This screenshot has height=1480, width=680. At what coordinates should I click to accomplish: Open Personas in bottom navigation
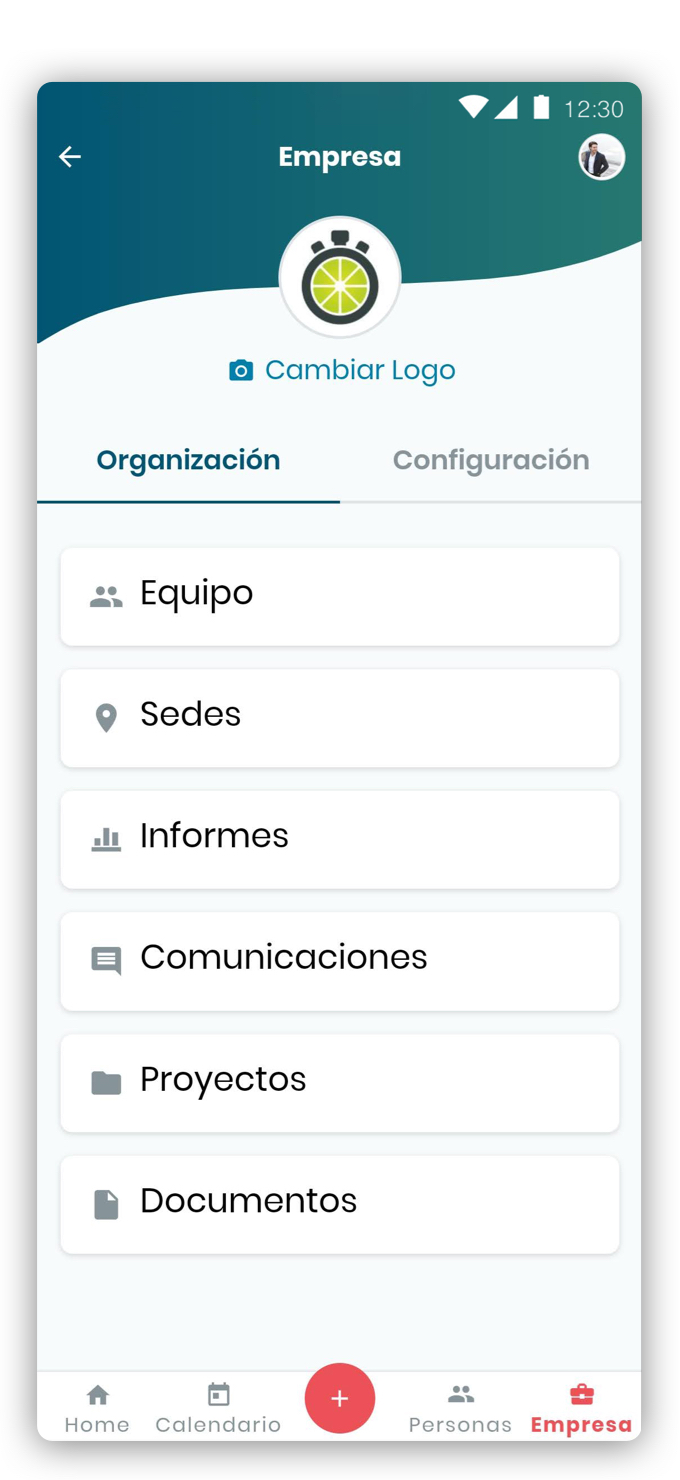pos(460,1408)
